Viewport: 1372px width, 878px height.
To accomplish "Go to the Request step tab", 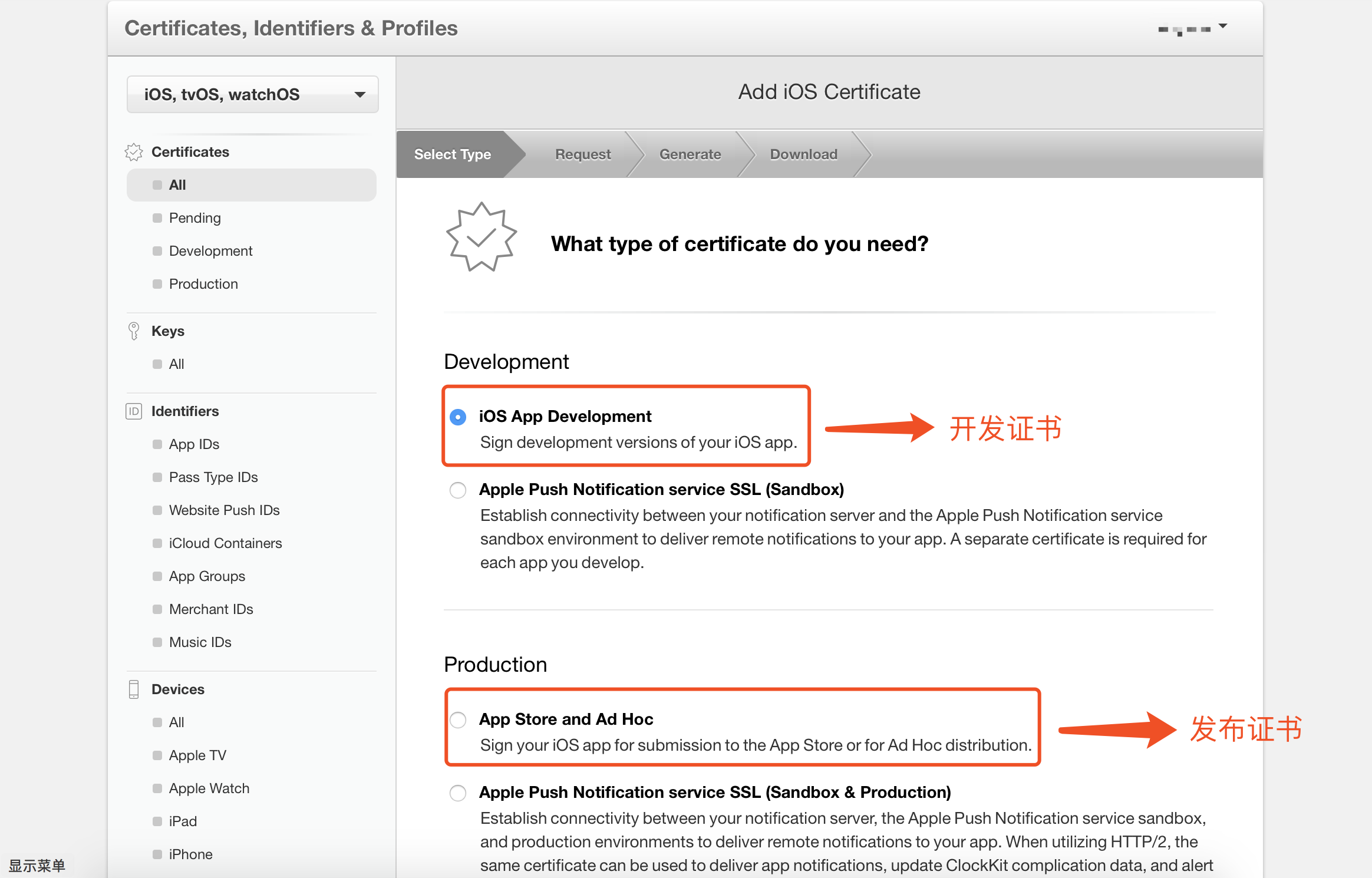I will tap(583, 154).
